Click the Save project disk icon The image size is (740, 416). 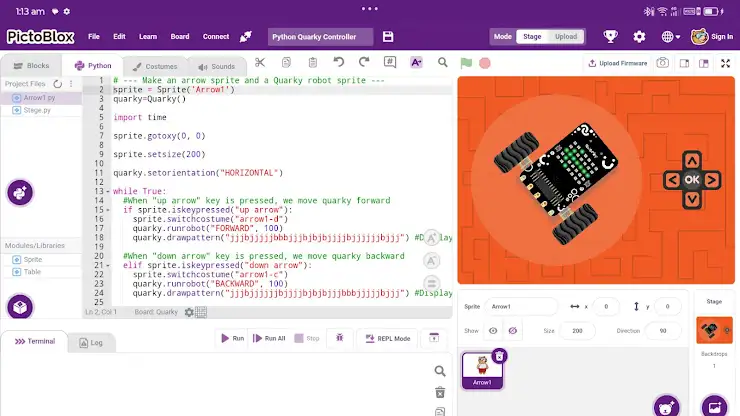[x=388, y=36]
